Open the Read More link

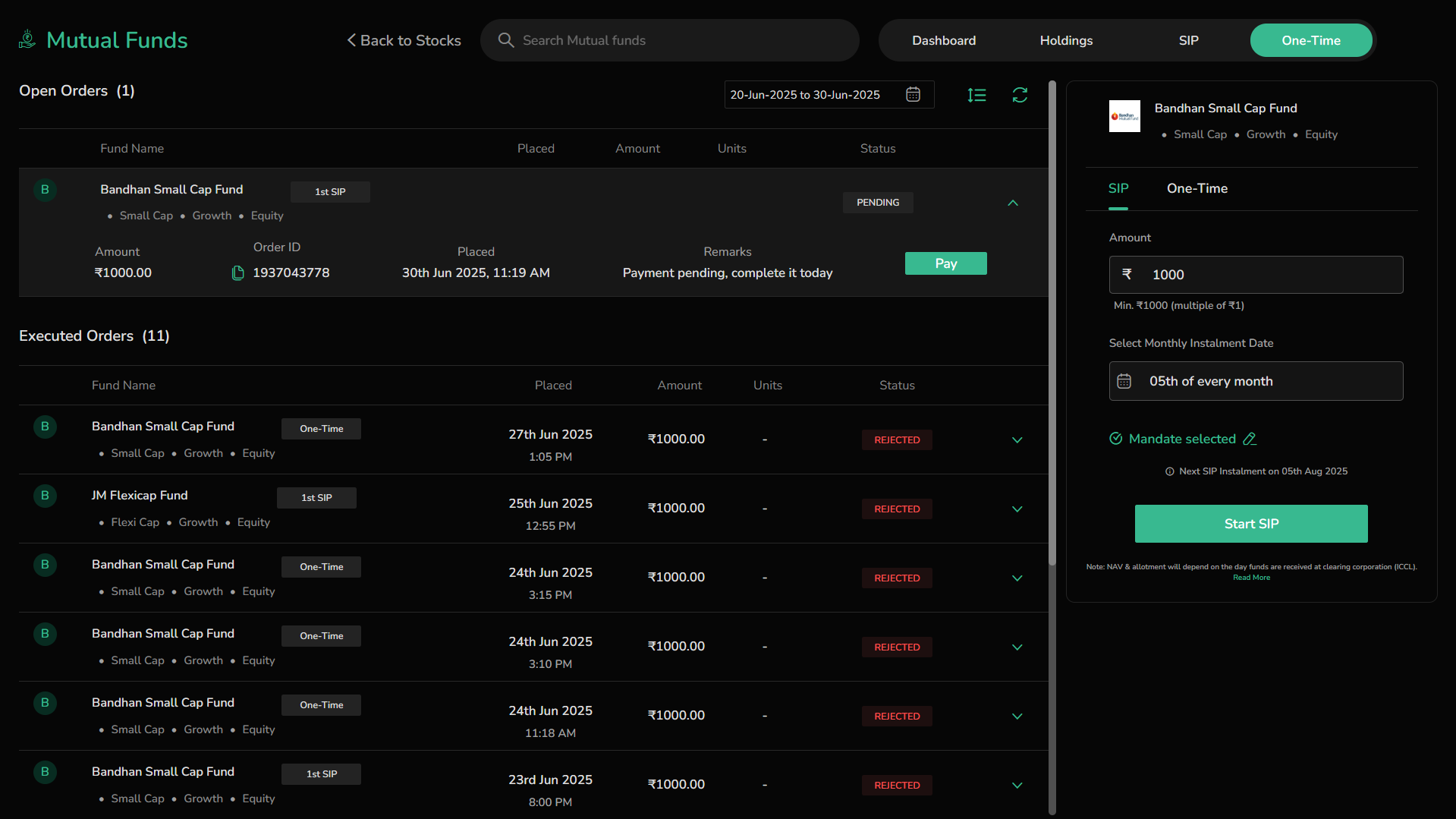pyautogui.click(x=1251, y=578)
